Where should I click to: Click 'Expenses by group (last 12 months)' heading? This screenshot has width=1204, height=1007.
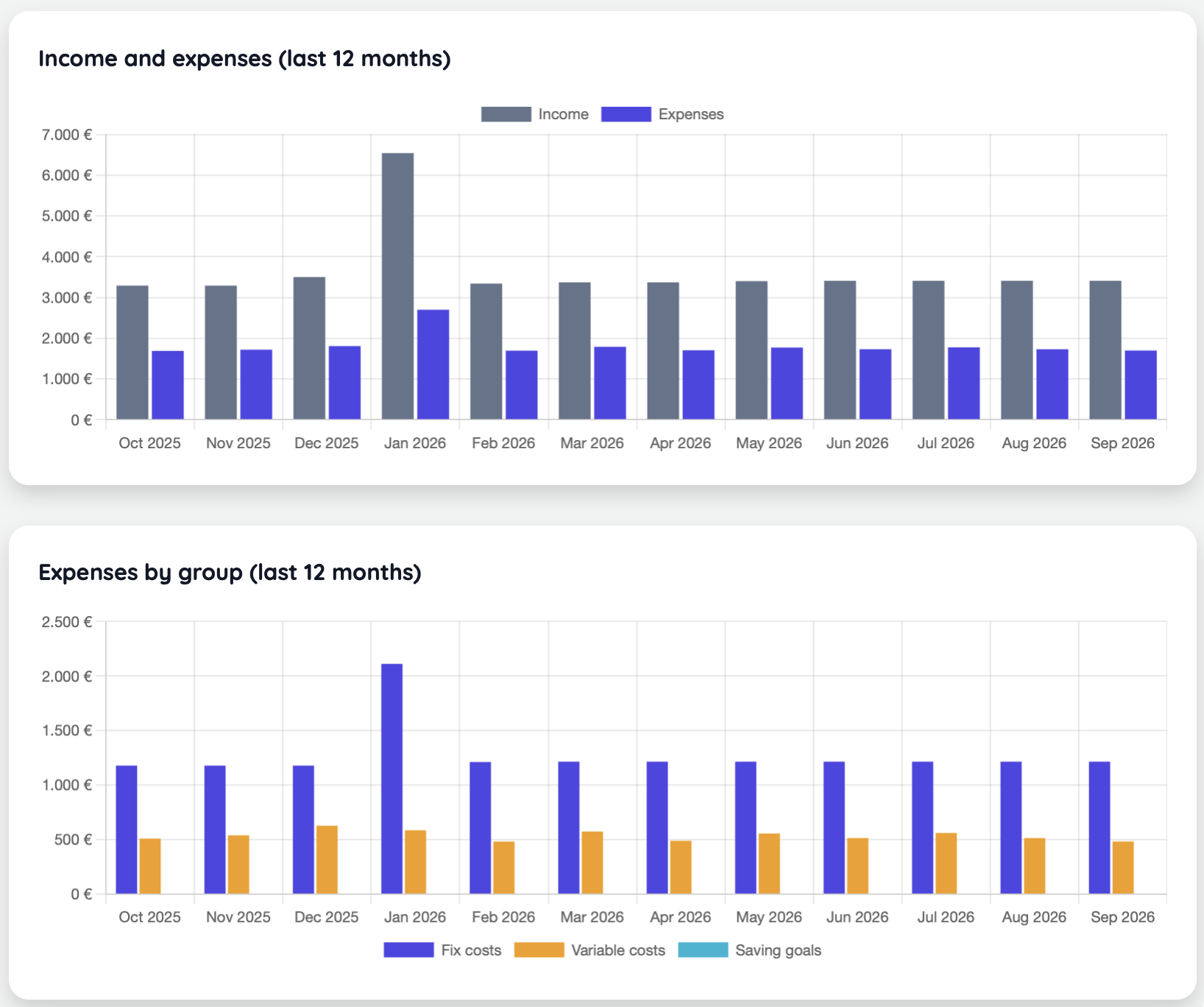point(230,572)
